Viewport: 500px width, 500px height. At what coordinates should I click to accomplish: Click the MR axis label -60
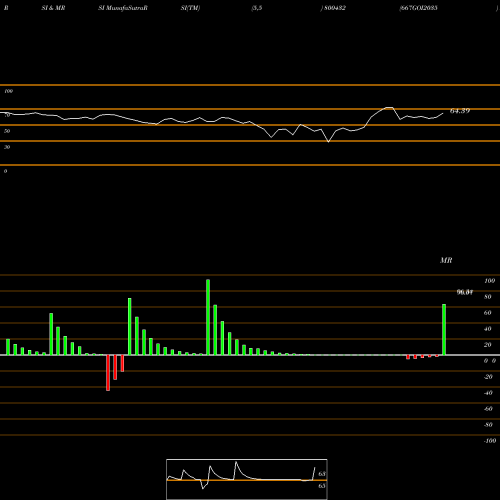(x=488, y=409)
